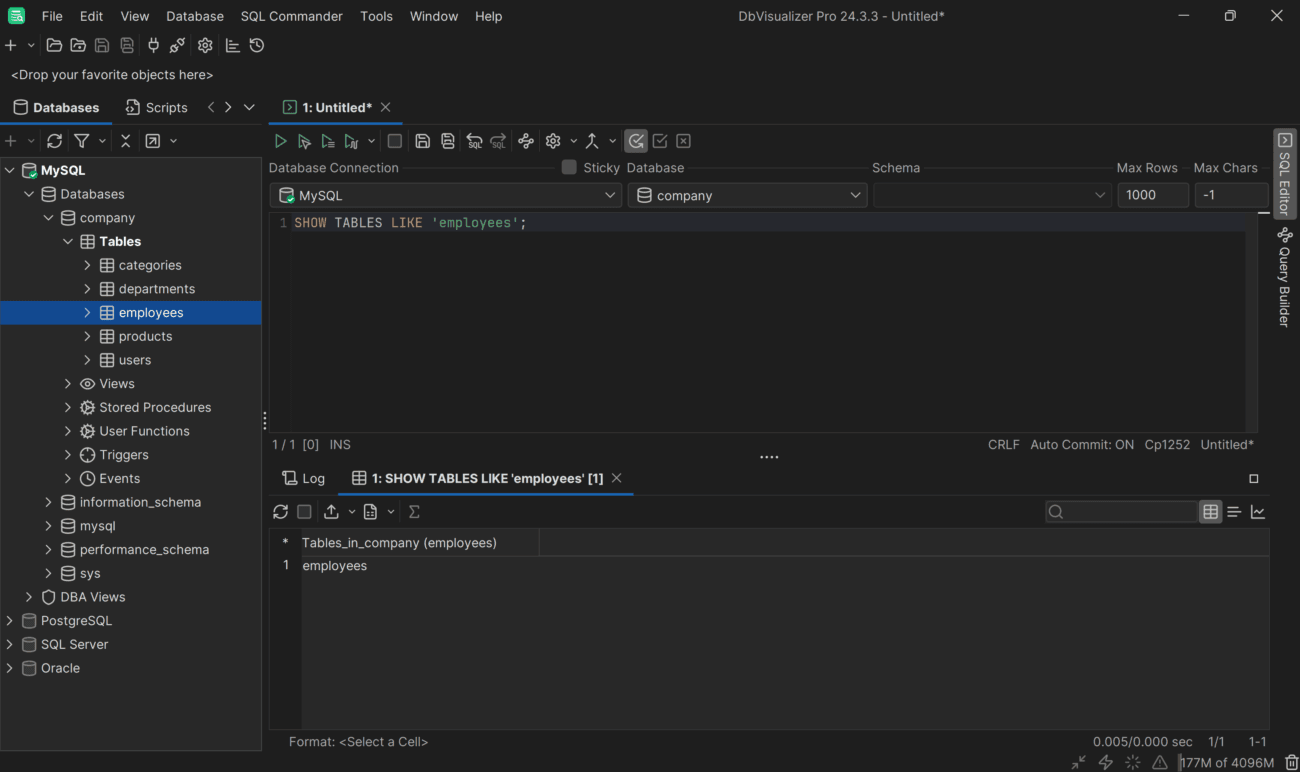Close the SHOW TABLES result tab
The width and height of the screenshot is (1300, 772).
pyautogui.click(x=617, y=478)
